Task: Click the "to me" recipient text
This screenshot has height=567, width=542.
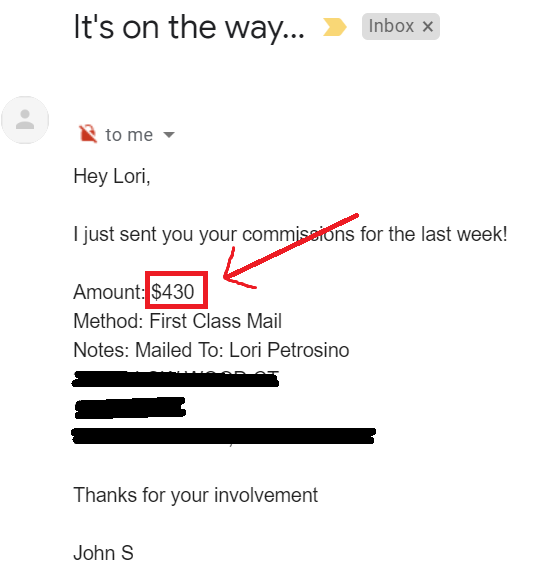Action: tap(129, 135)
